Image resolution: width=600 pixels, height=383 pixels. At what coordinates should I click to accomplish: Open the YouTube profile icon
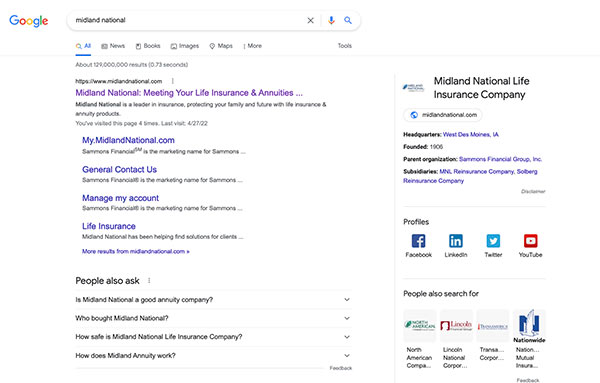[x=530, y=241]
